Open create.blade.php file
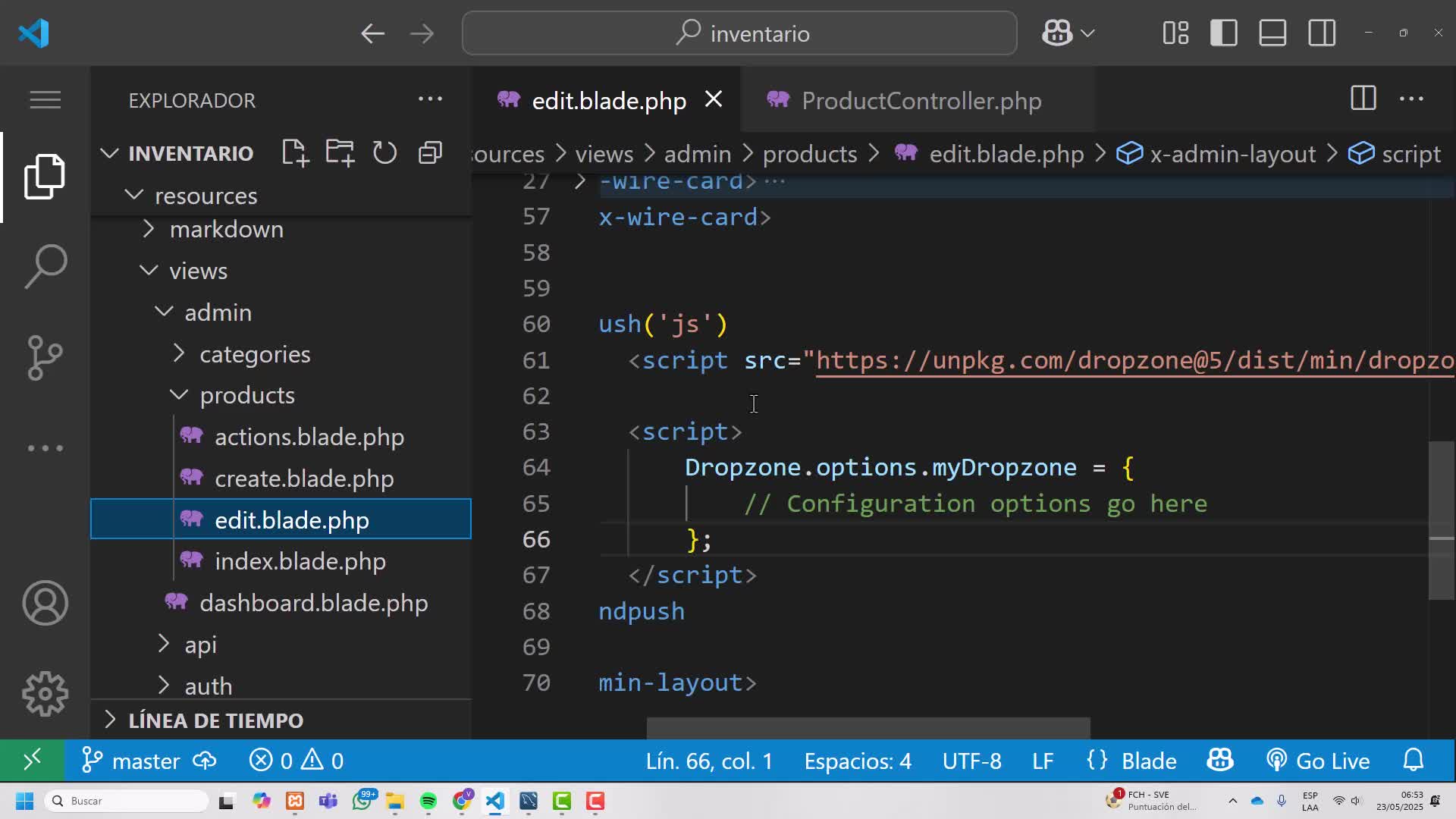The image size is (1456, 819). pos(303,479)
